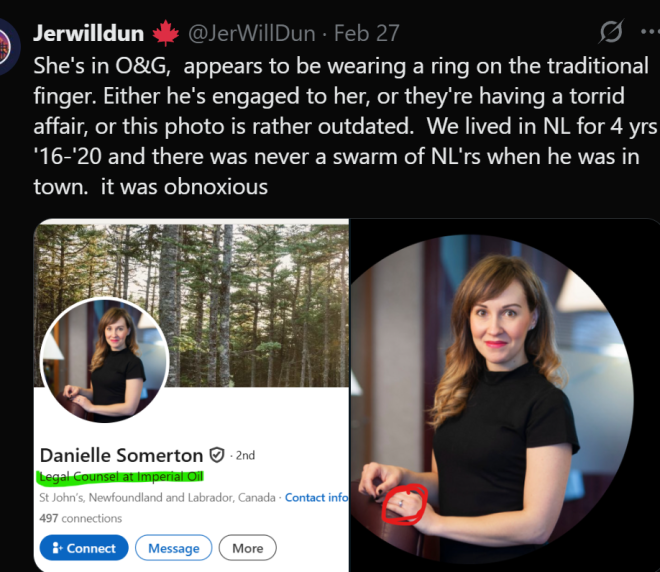660x572 pixels.
Task: Click the small circular LinkedIn profile photo
Action: click(x=103, y=361)
